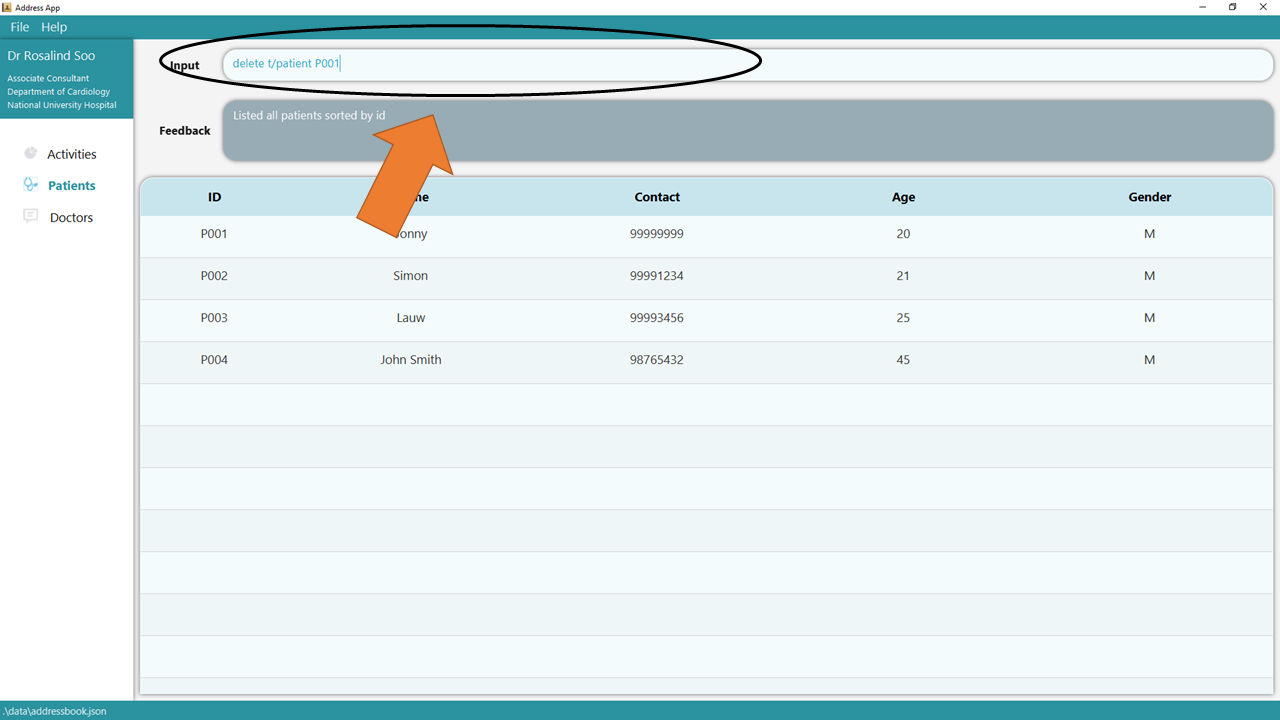Switch to the Activities tab
The width and height of the screenshot is (1280, 720).
point(71,154)
